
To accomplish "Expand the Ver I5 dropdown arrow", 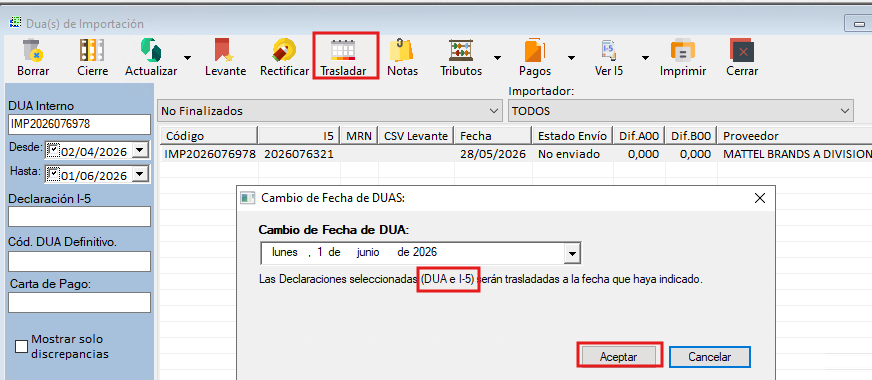I will [x=645, y=57].
